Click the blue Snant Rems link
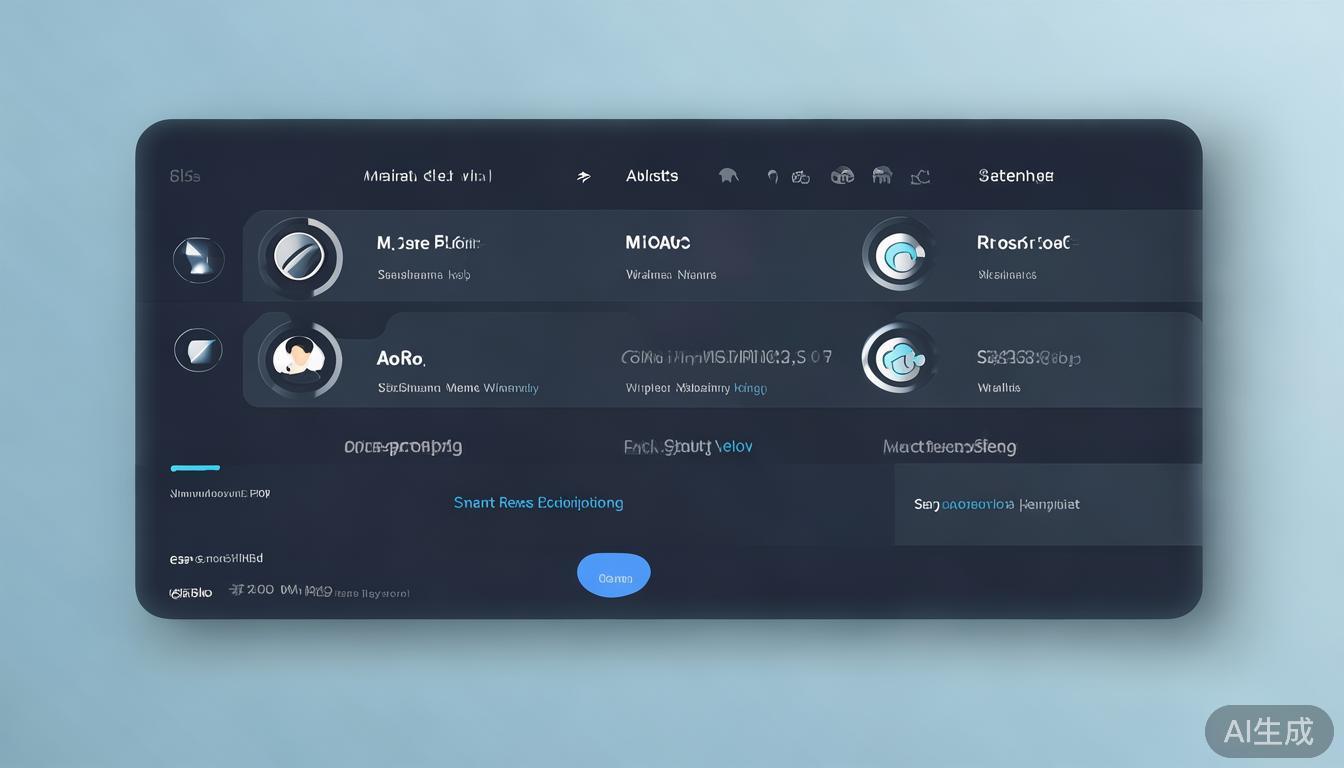Viewport: 1344px width, 768px height. (538, 503)
